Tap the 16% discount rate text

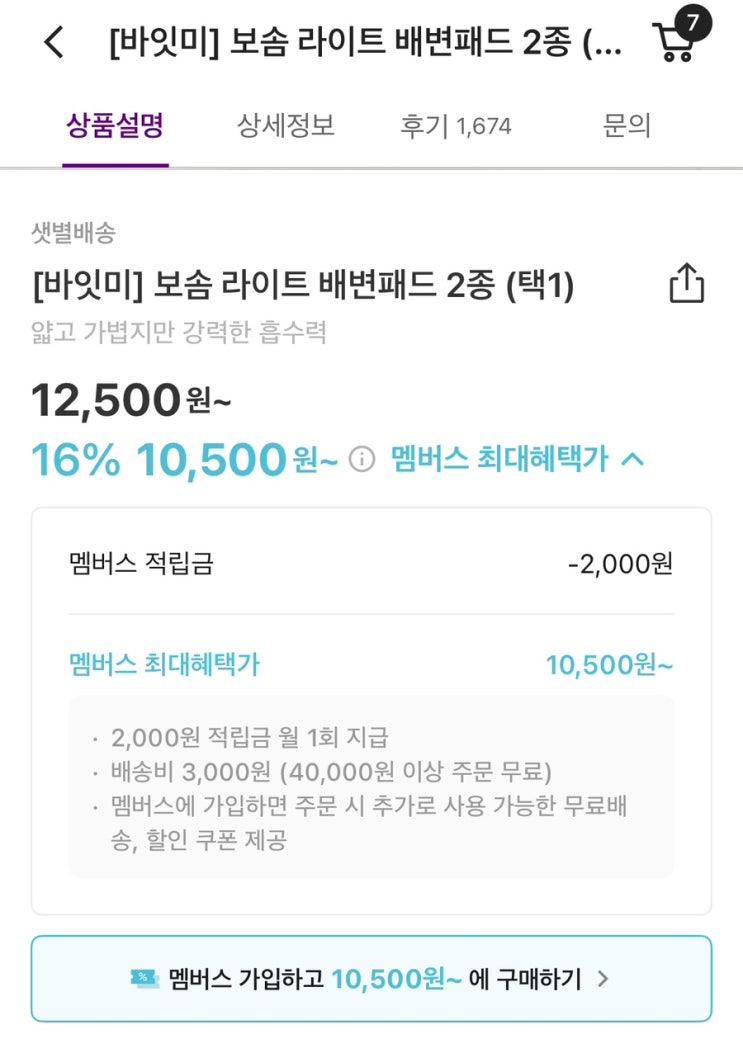(76, 460)
